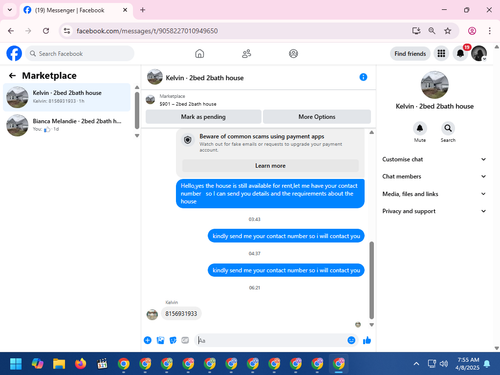Open the profile circle icon in top navigation
The image size is (500, 375).
point(293,53)
